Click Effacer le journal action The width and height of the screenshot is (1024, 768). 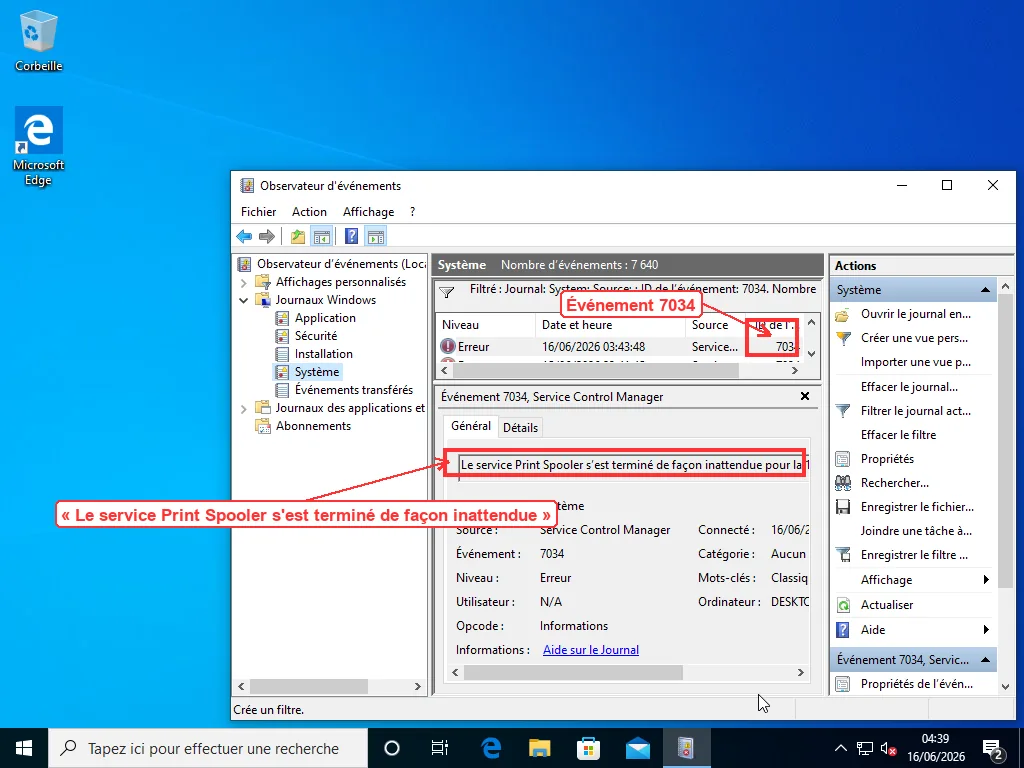909,387
